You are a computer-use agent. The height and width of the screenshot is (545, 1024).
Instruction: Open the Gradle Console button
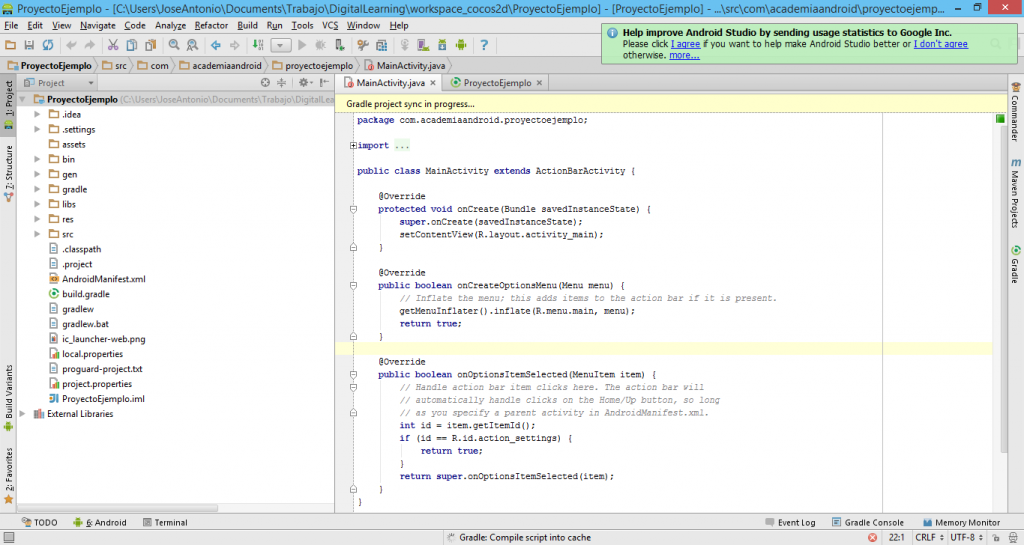point(868,523)
